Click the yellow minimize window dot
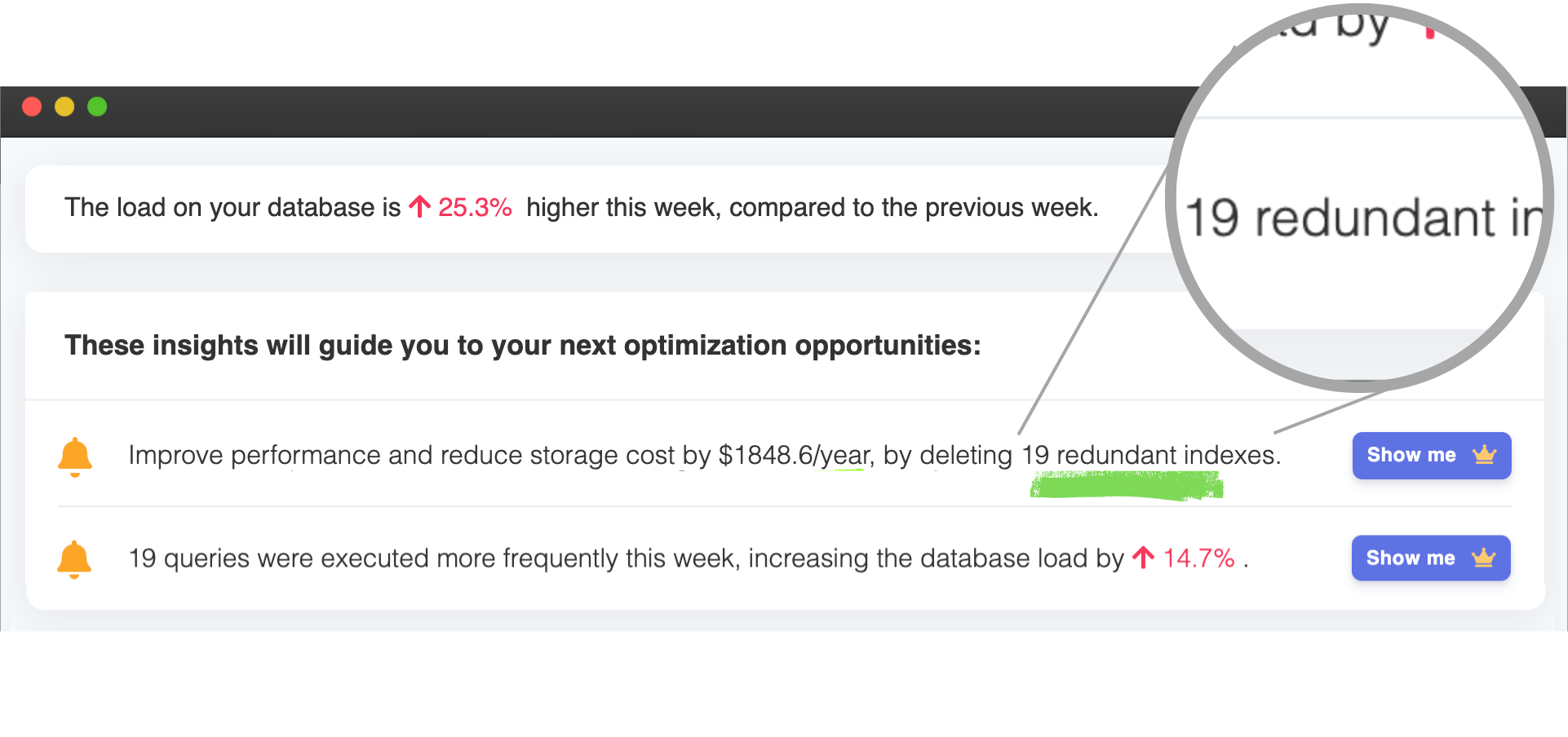 (64, 107)
